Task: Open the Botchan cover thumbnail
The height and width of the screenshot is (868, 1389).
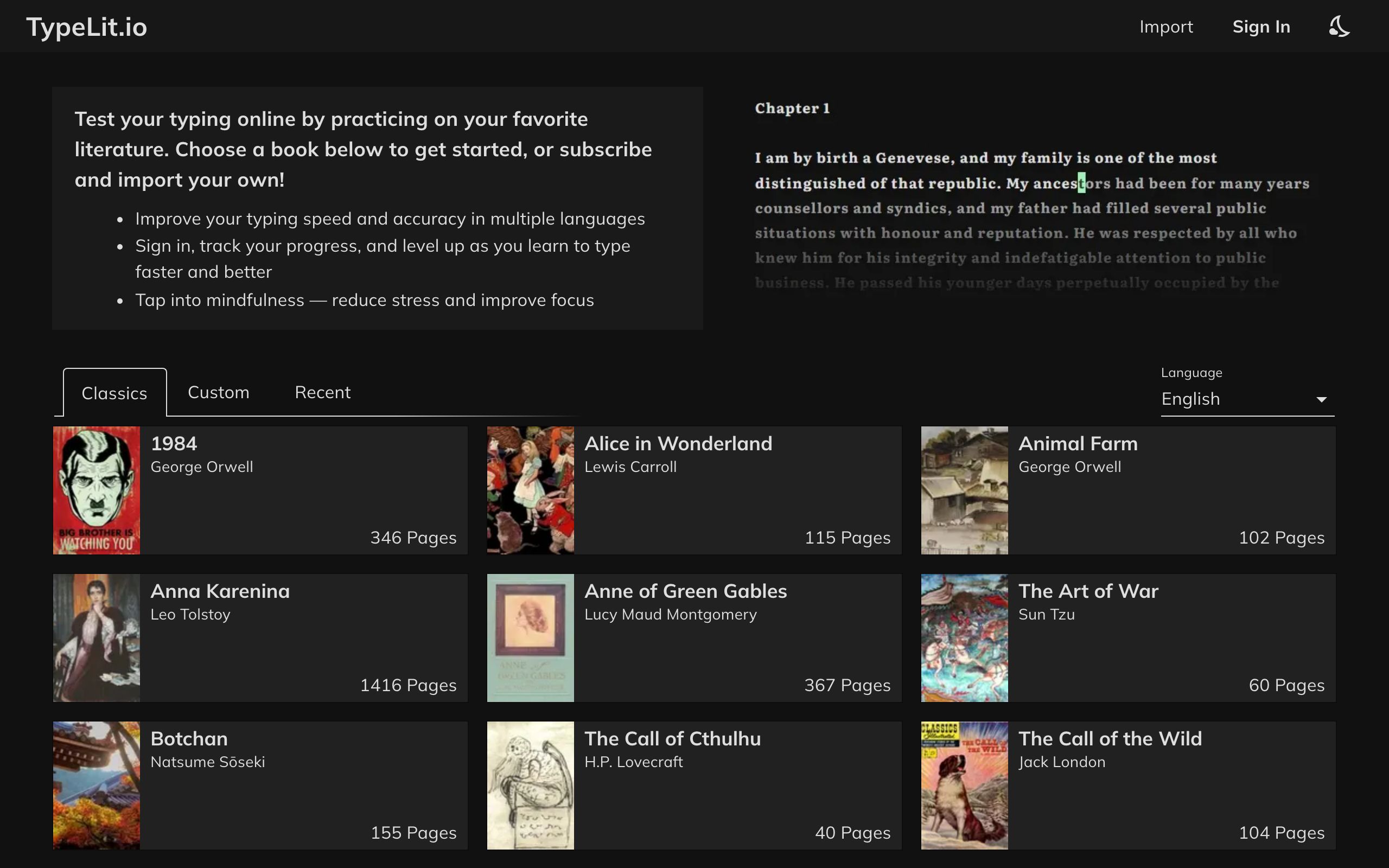Action: (97, 786)
